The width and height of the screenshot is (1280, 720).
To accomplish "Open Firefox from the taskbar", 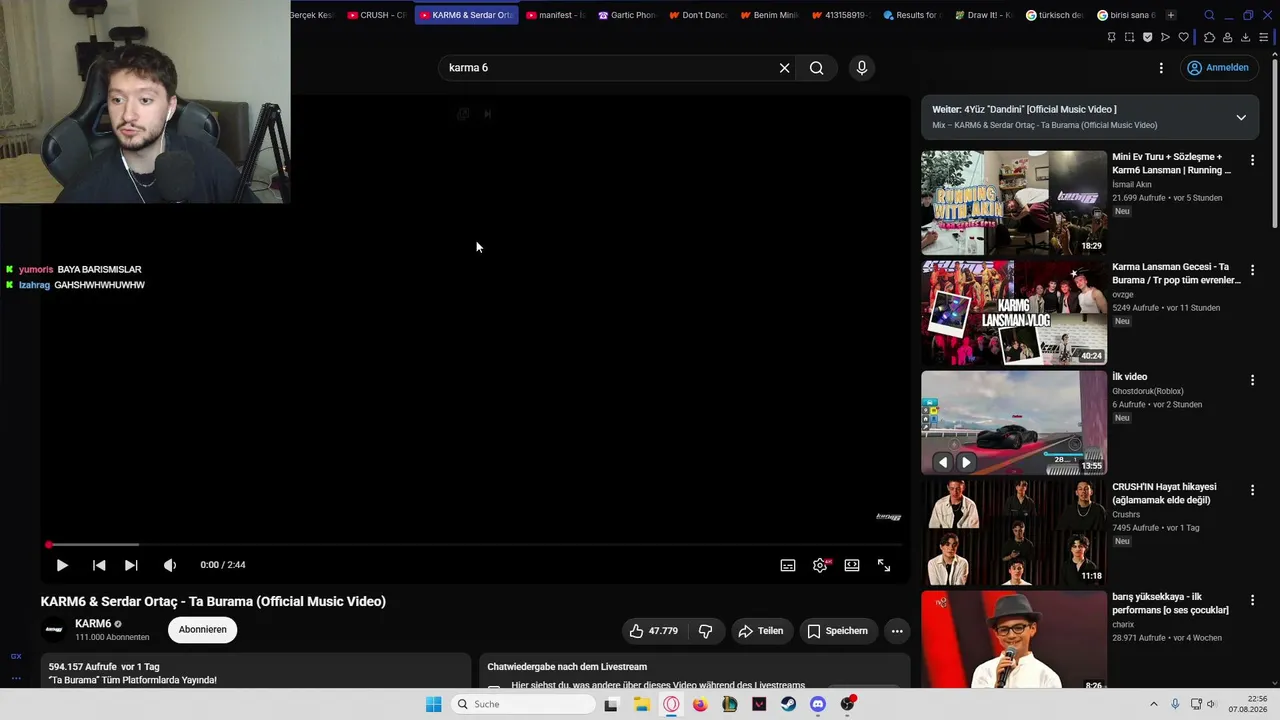I will pyautogui.click(x=700, y=704).
